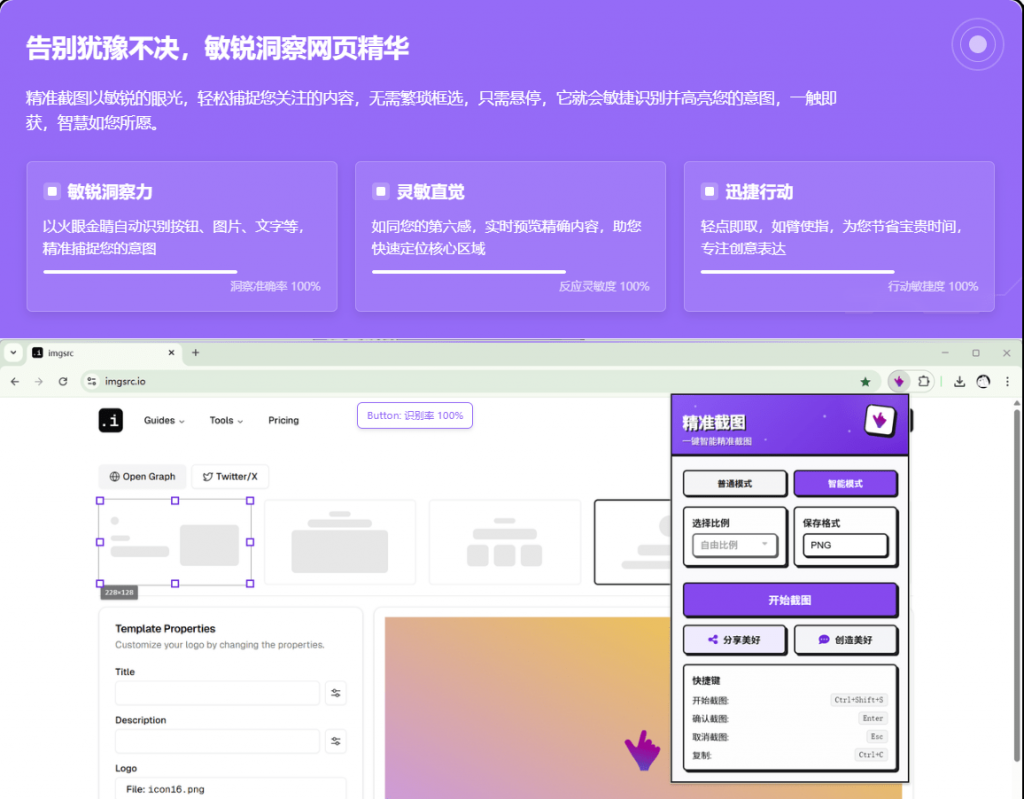Viewport: 1024px width, 799px height.
Task: Open the Chrome three-dot menu
Action: [1007, 381]
